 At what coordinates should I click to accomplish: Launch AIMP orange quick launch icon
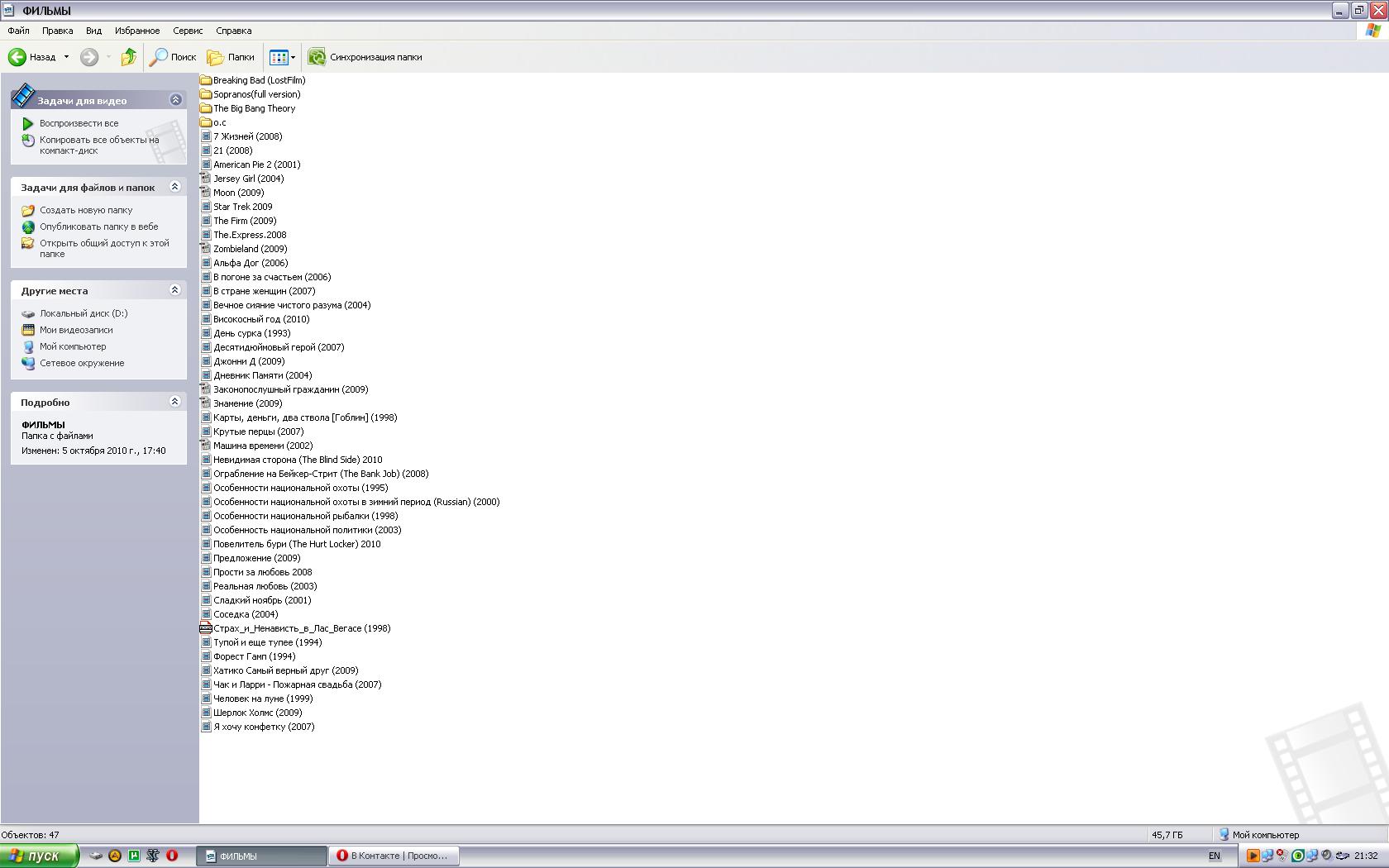[x=115, y=856]
